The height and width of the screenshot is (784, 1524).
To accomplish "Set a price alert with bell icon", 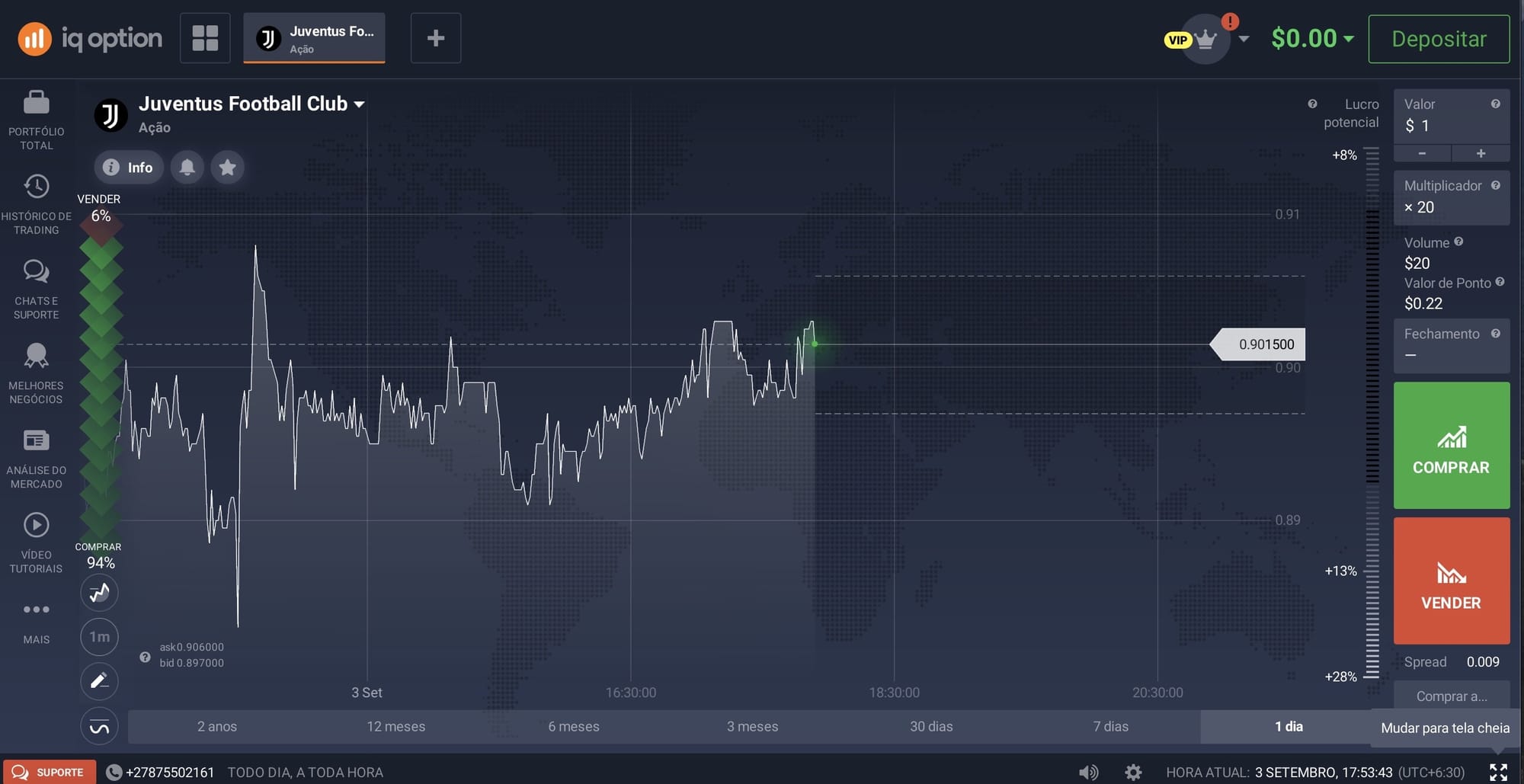I will pyautogui.click(x=187, y=167).
